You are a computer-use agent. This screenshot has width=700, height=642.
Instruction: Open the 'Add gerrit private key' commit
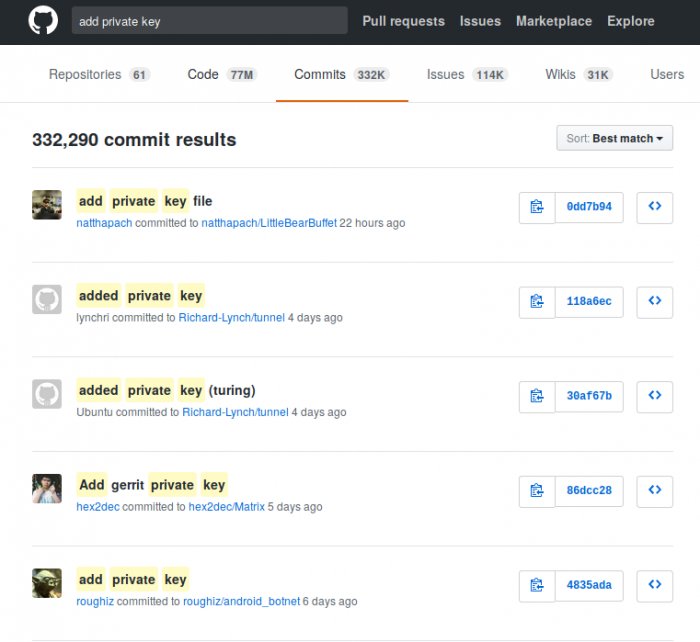click(x=152, y=485)
